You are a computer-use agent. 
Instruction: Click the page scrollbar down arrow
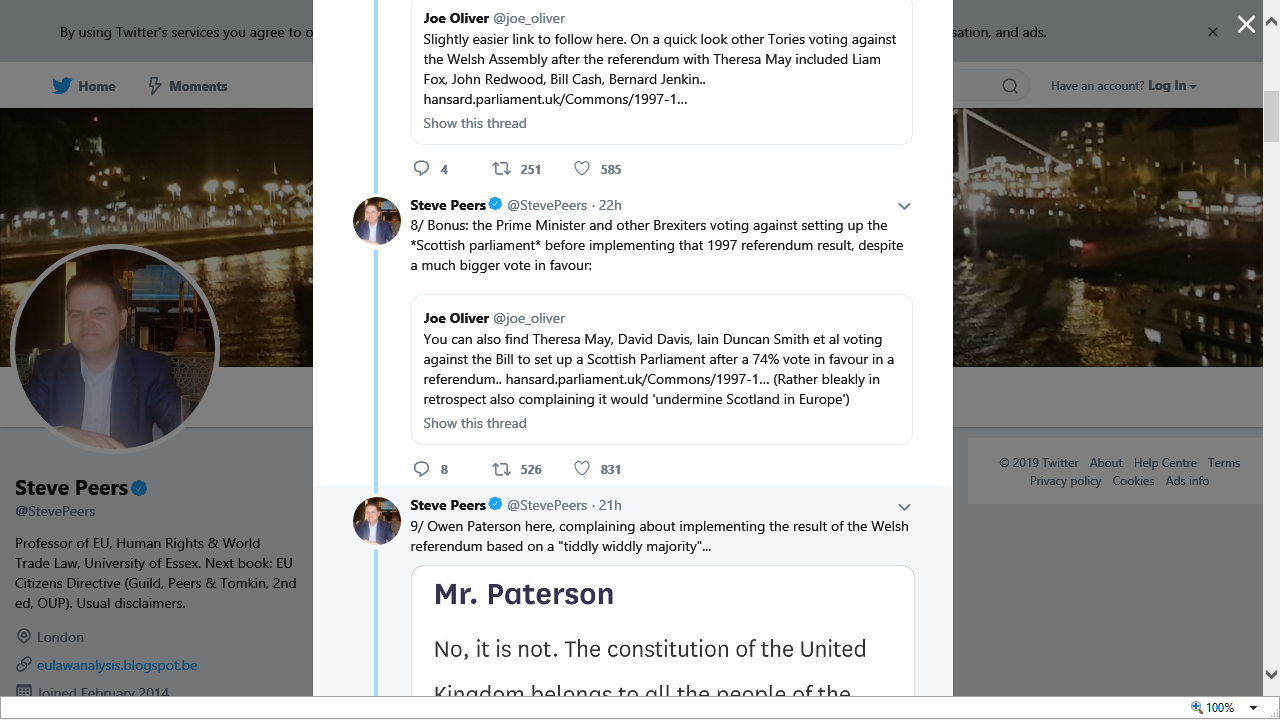coord(1271,675)
